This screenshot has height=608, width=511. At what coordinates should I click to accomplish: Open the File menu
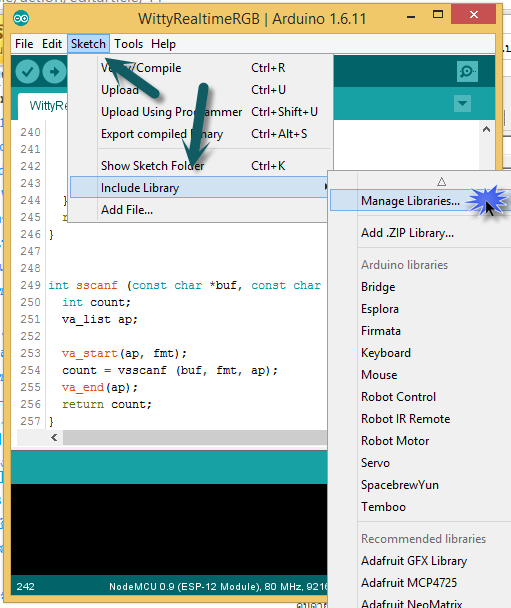pos(24,44)
